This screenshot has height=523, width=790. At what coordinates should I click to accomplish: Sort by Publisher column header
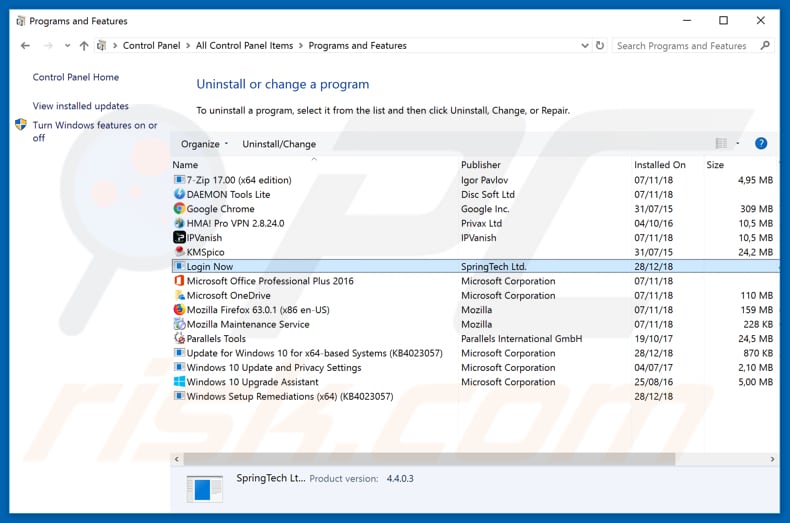click(481, 165)
